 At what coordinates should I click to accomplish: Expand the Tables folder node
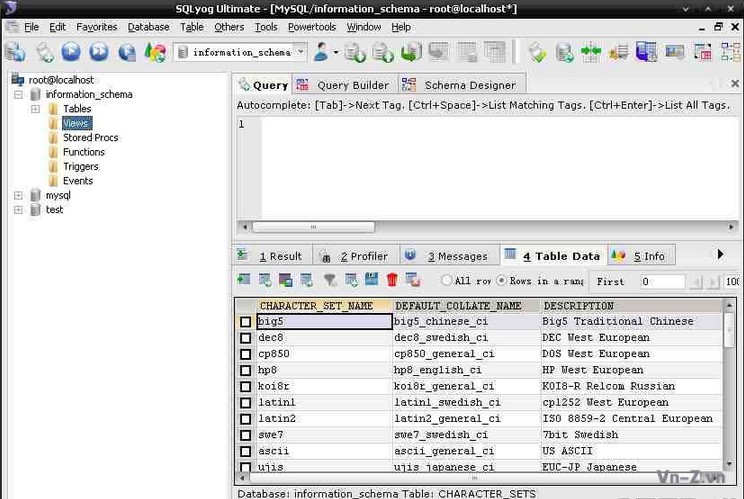click(35, 109)
